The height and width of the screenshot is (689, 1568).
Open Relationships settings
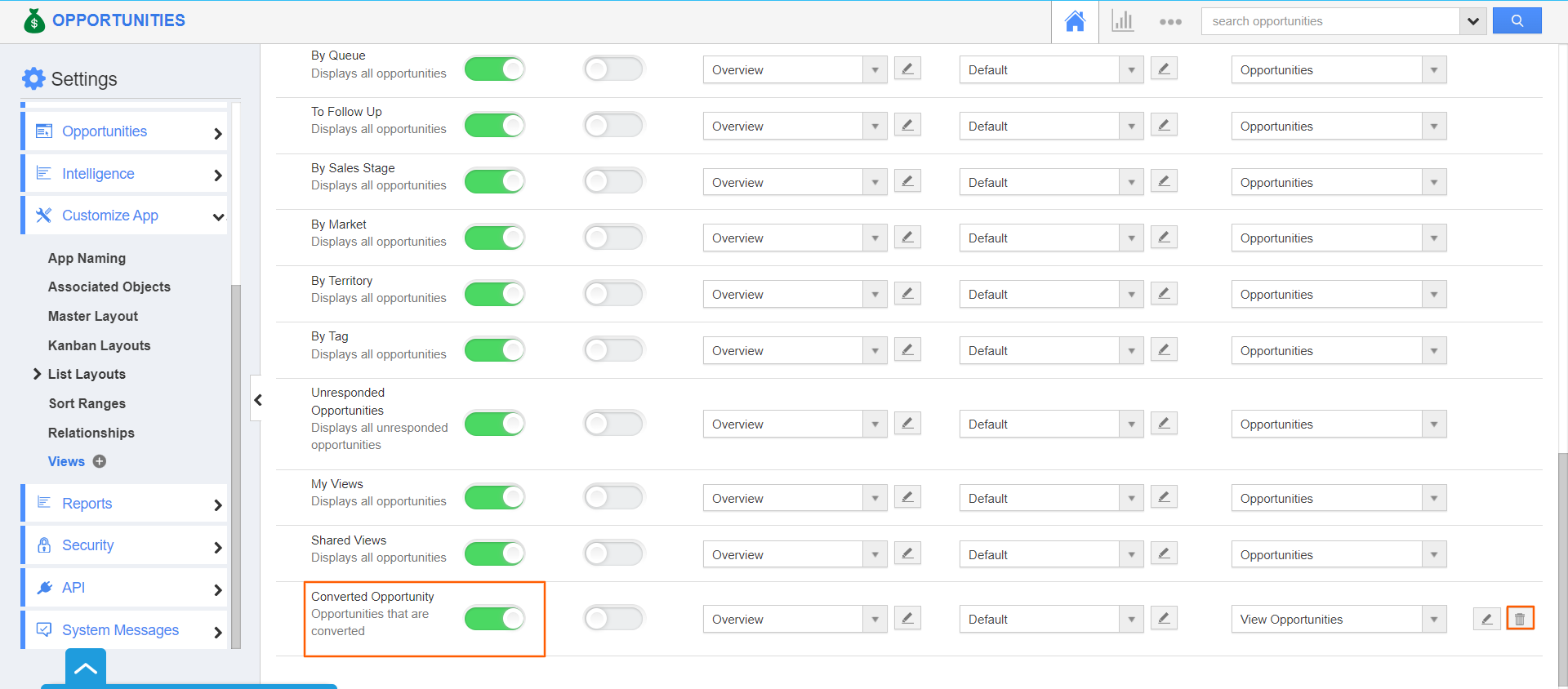(91, 433)
